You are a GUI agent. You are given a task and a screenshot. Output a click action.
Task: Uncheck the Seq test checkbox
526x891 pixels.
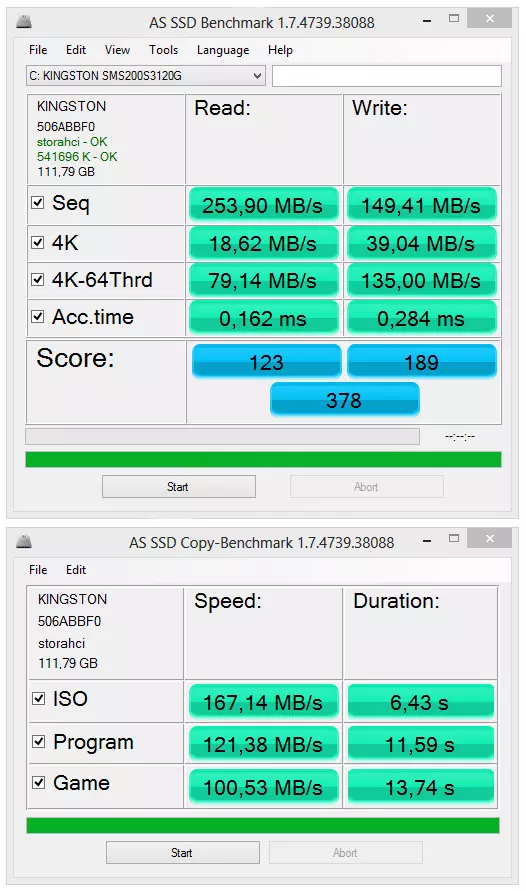tap(37, 202)
